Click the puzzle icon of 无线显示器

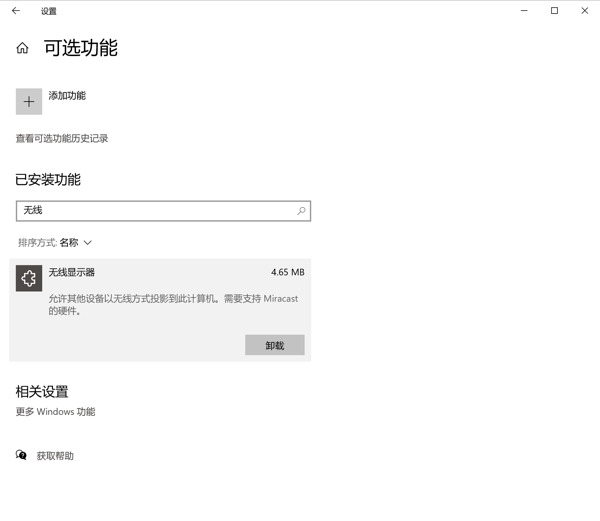(29, 278)
